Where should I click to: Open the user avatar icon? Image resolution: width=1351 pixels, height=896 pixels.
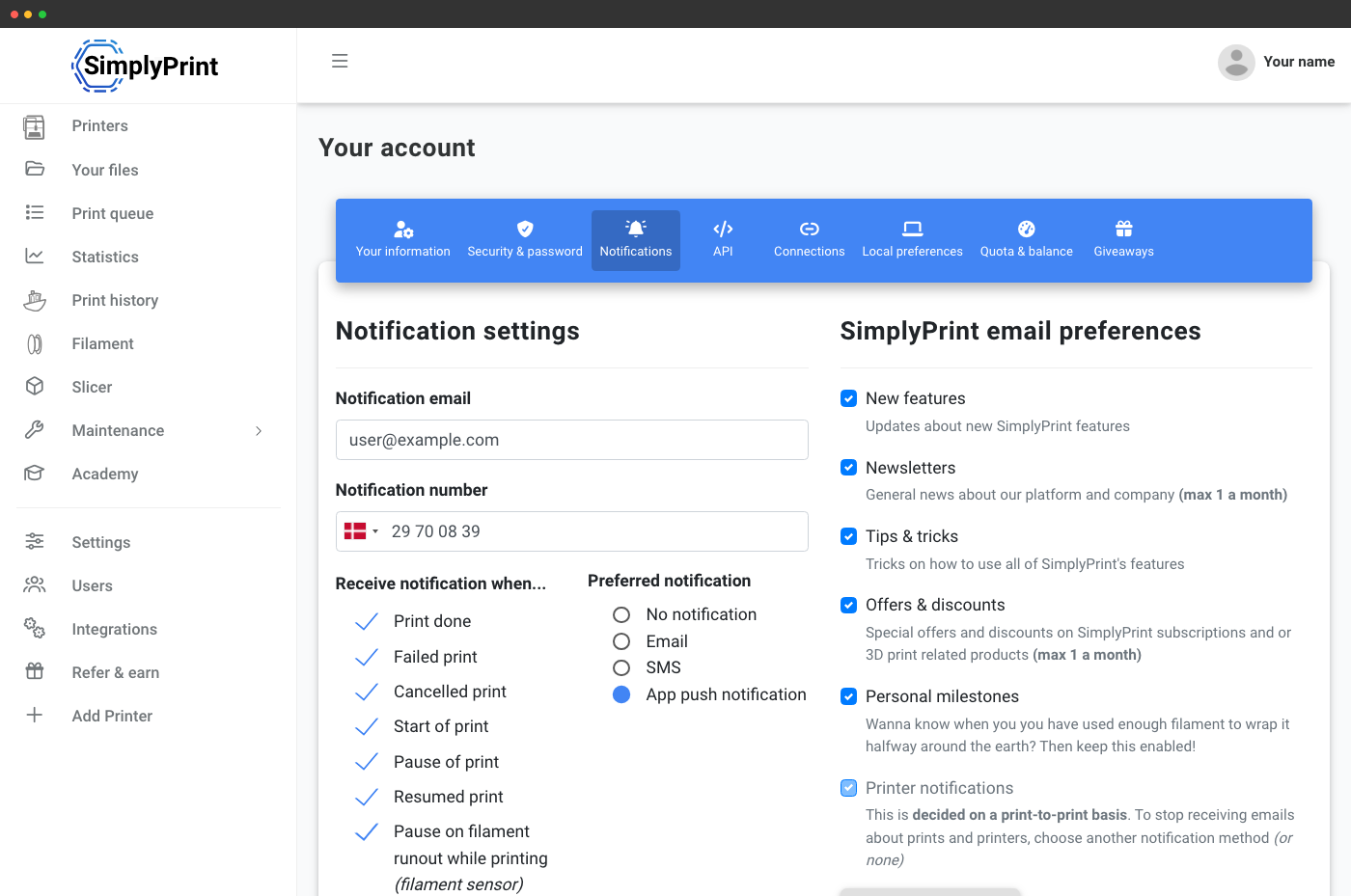[1236, 62]
